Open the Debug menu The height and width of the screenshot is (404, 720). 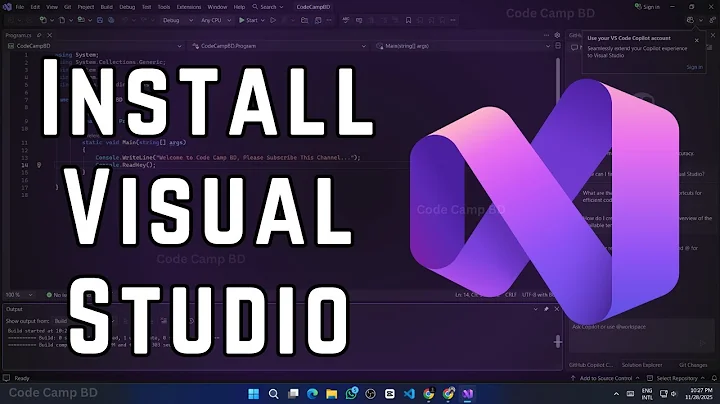pos(127,7)
